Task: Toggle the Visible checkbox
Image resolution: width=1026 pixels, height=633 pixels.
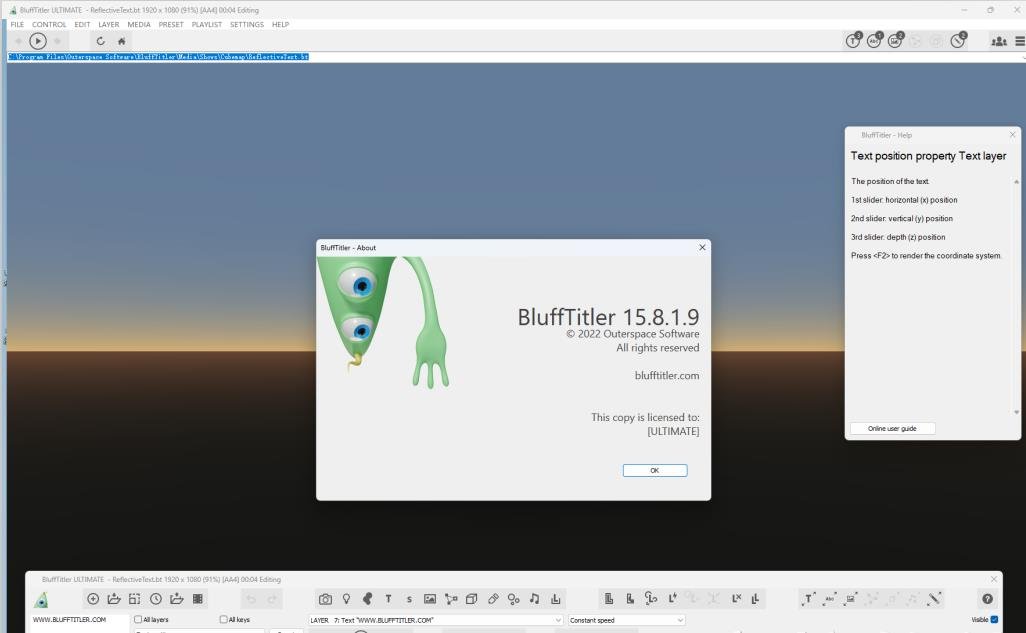Action: [x=995, y=619]
